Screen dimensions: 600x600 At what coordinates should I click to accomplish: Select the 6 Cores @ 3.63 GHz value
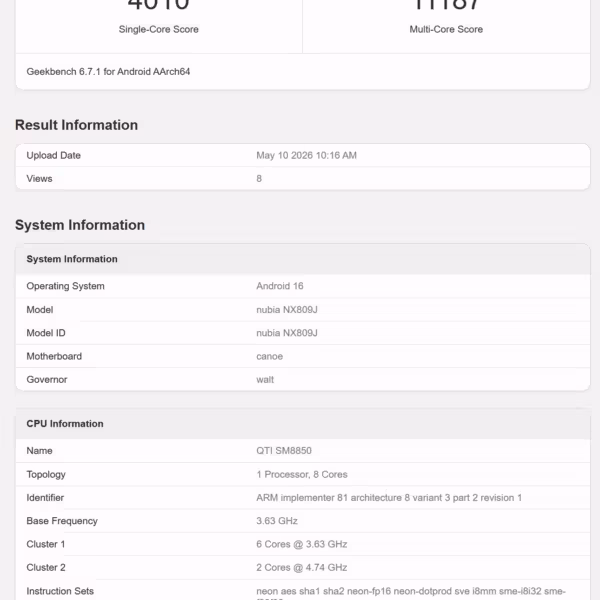point(302,544)
